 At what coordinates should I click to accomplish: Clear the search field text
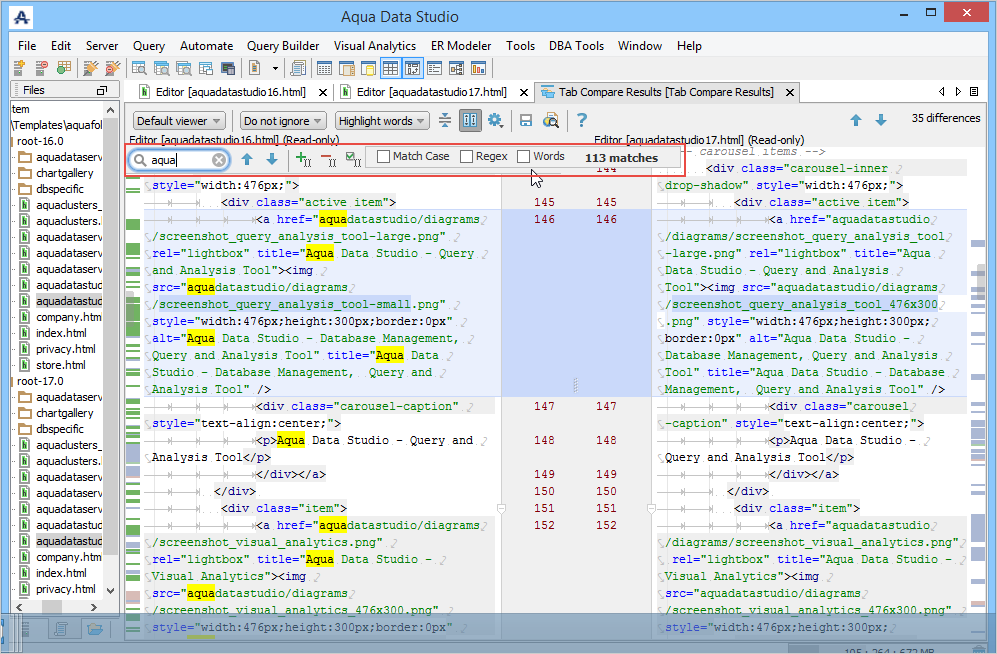(219, 160)
